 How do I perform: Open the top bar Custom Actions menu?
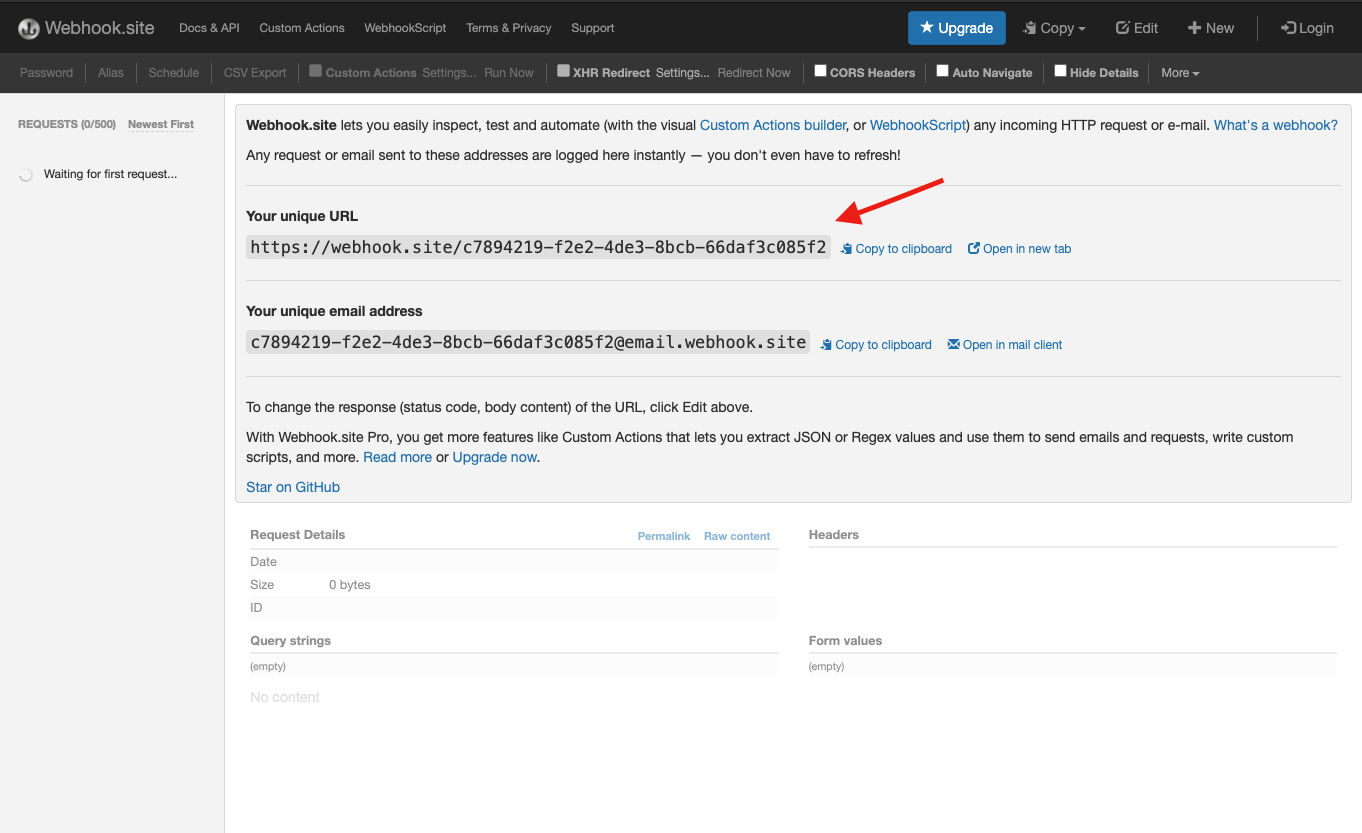pyautogui.click(x=302, y=28)
